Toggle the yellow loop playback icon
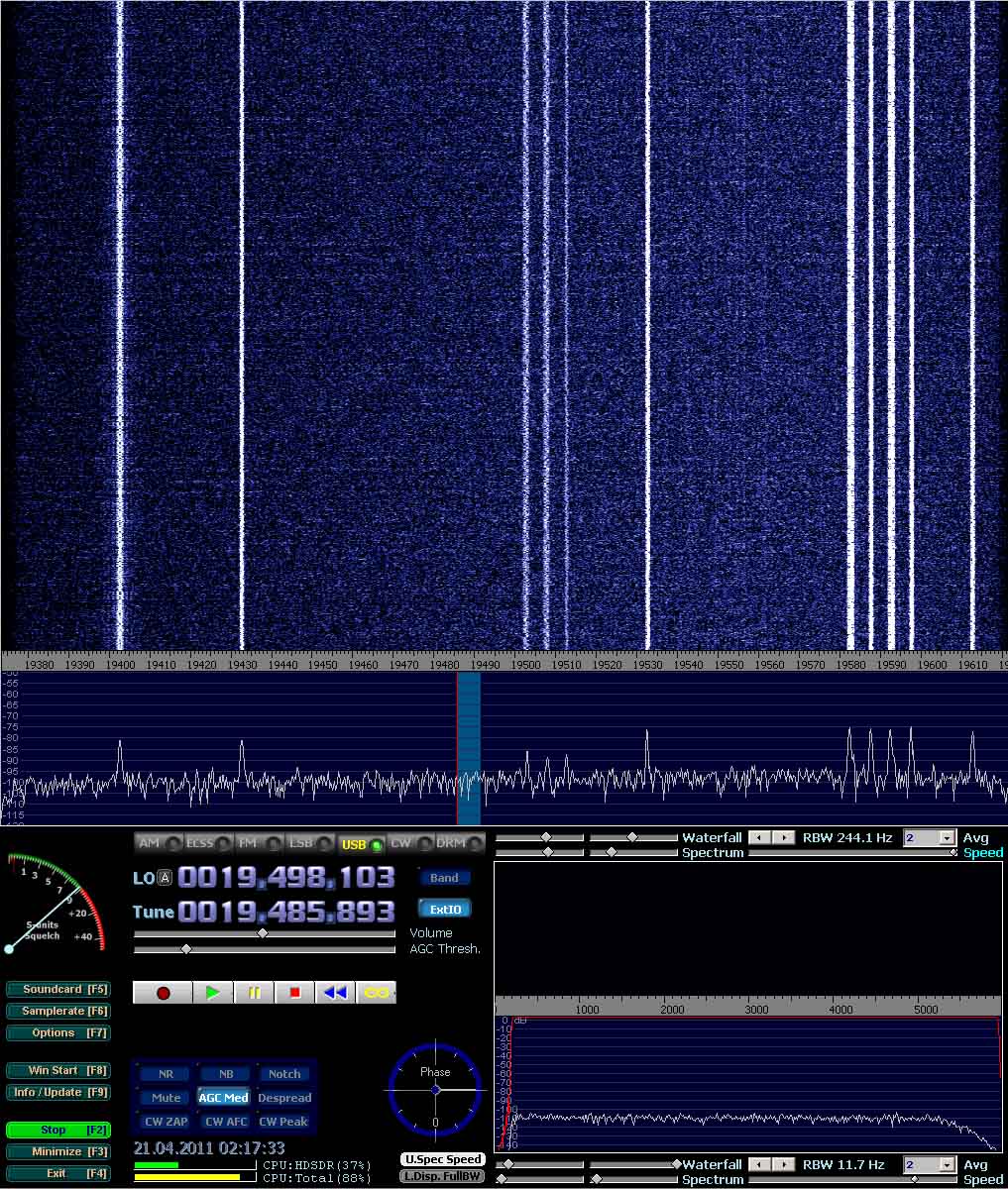 377,992
